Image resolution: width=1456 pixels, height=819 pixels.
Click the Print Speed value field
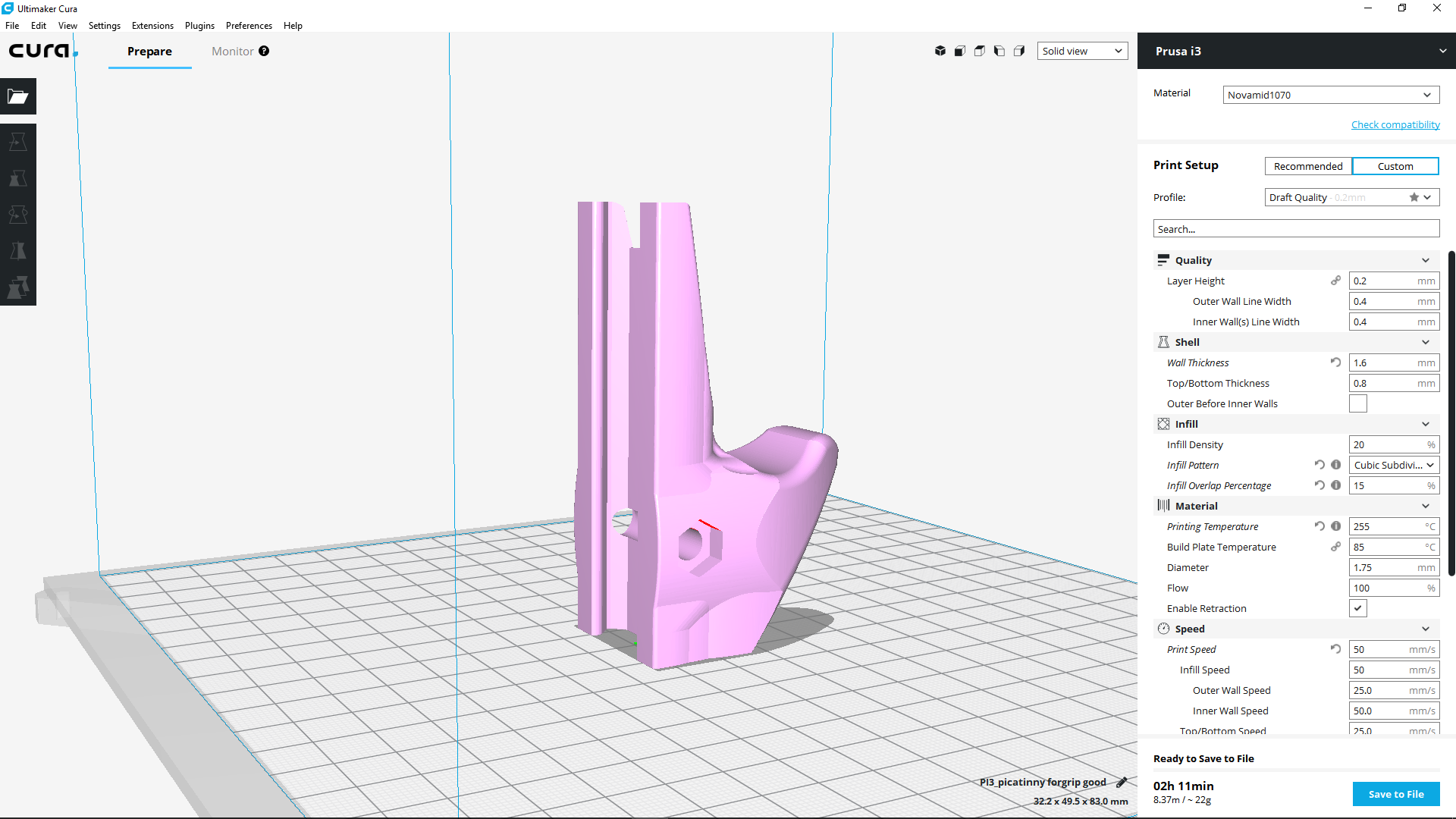[x=1394, y=649]
